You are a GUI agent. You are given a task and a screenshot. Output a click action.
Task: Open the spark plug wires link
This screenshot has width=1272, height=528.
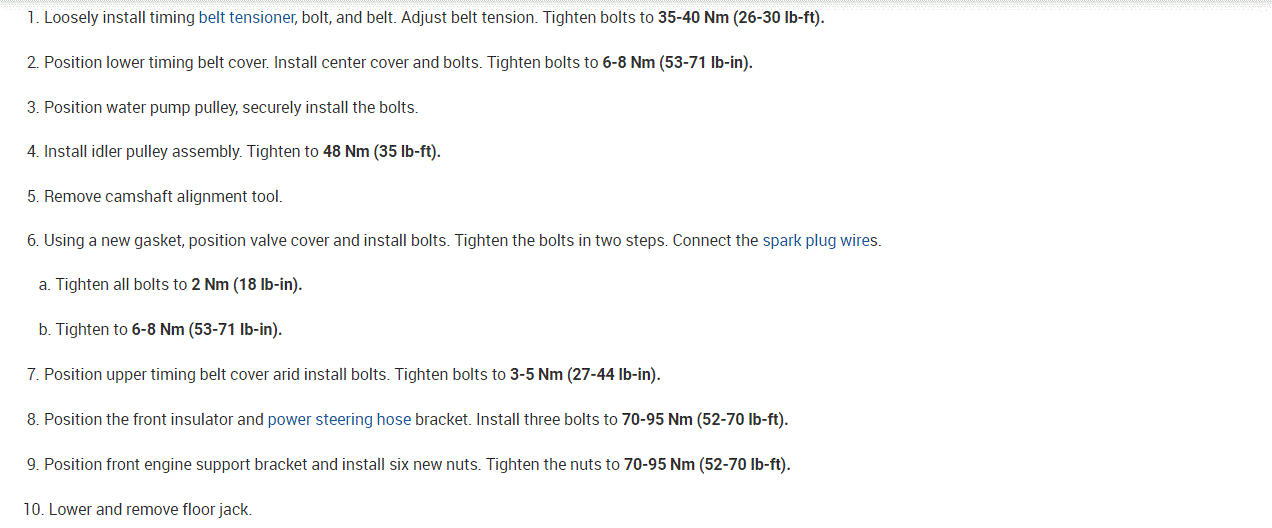click(x=821, y=241)
